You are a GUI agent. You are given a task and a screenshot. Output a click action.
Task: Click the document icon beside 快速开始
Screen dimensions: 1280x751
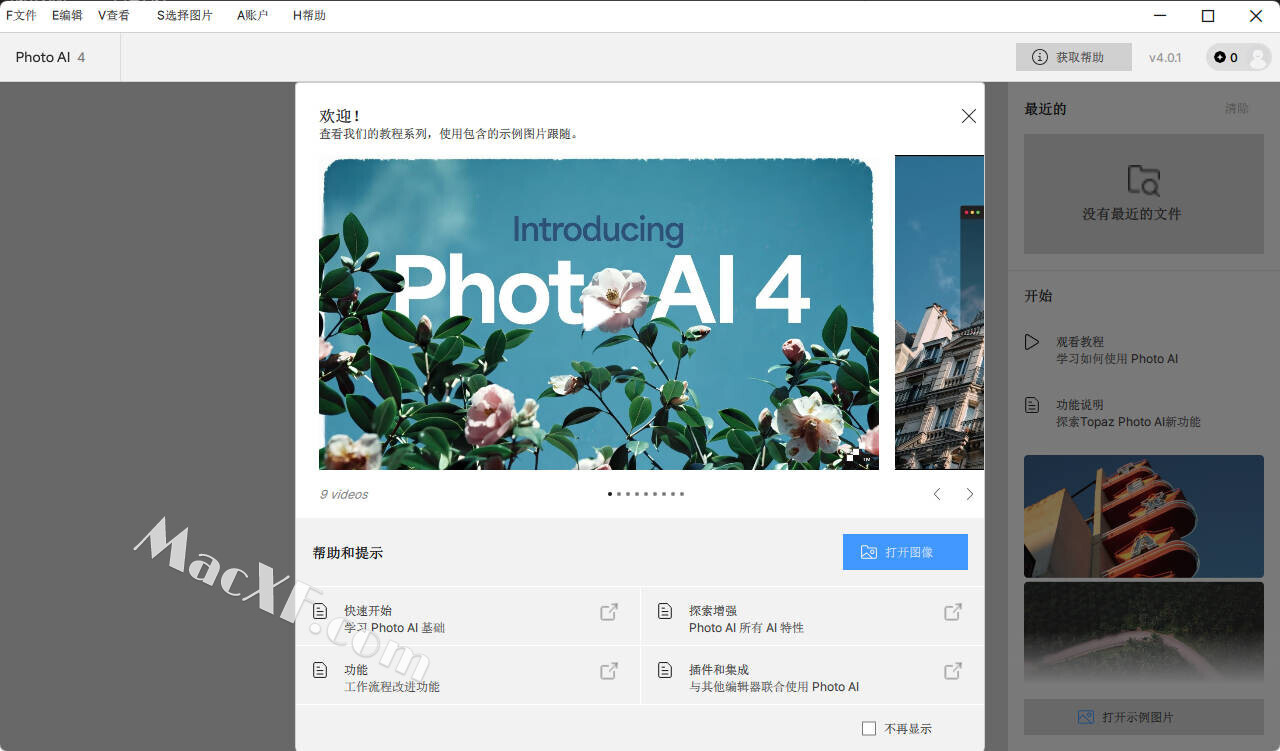pos(320,611)
